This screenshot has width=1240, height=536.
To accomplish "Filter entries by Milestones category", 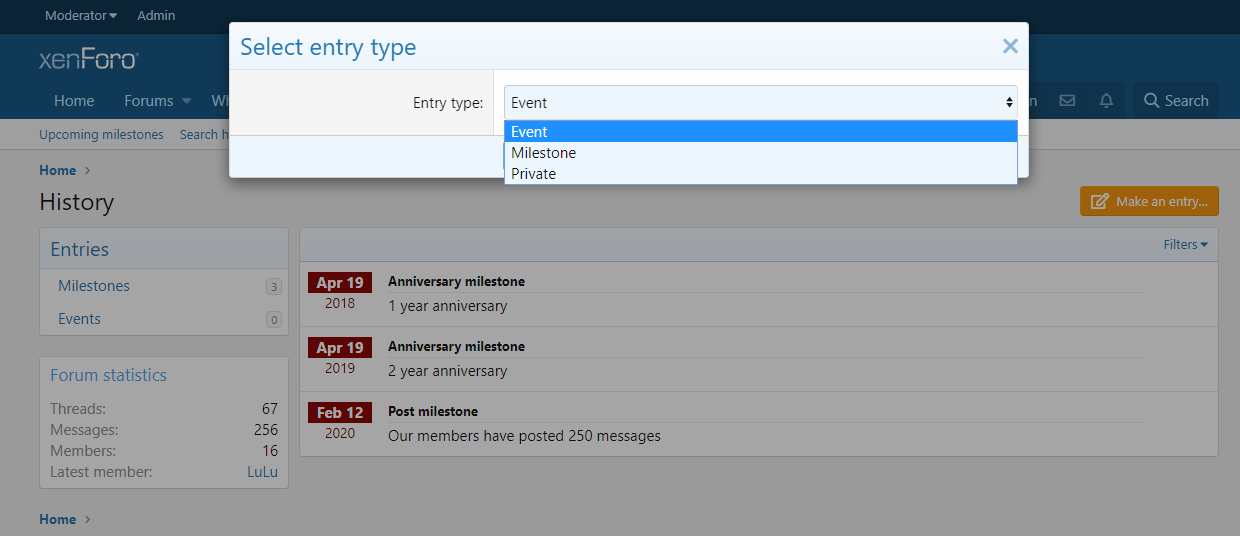I will [x=94, y=286].
